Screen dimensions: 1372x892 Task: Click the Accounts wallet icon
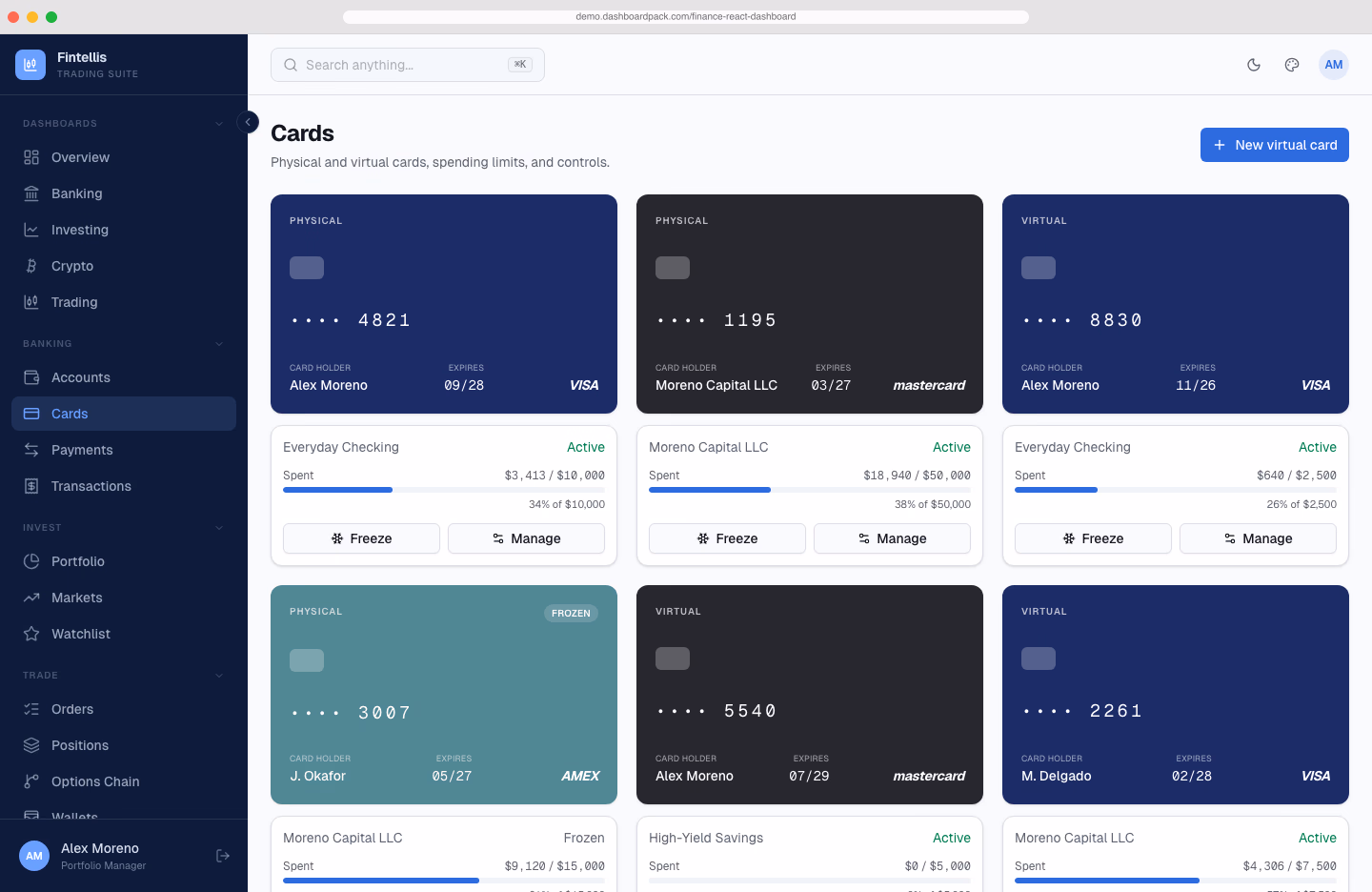pyautogui.click(x=31, y=377)
